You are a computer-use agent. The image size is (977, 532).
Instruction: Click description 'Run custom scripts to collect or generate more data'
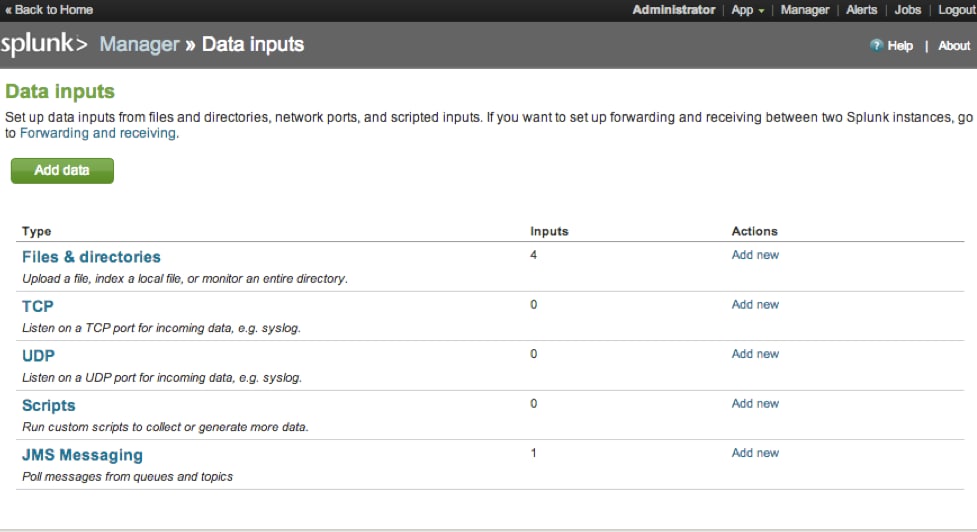point(165,427)
